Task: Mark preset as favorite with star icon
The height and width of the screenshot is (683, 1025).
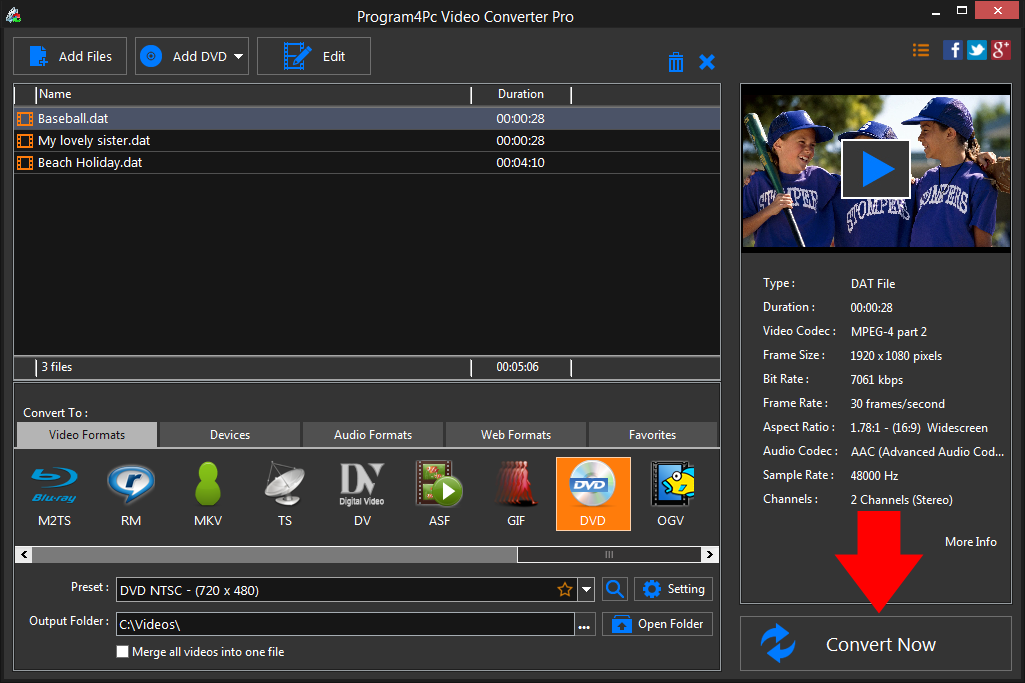Action: pyautogui.click(x=565, y=590)
